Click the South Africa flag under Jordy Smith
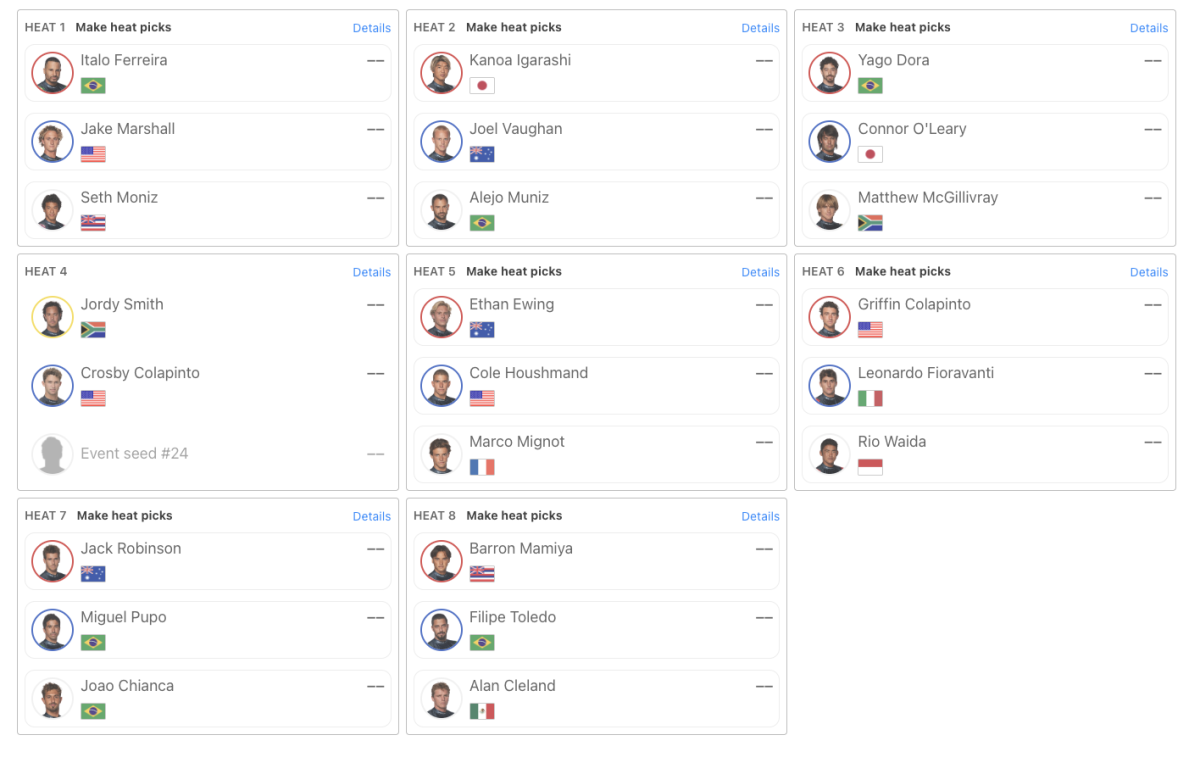This screenshot has width=1200, height=763. coord(93,330)
